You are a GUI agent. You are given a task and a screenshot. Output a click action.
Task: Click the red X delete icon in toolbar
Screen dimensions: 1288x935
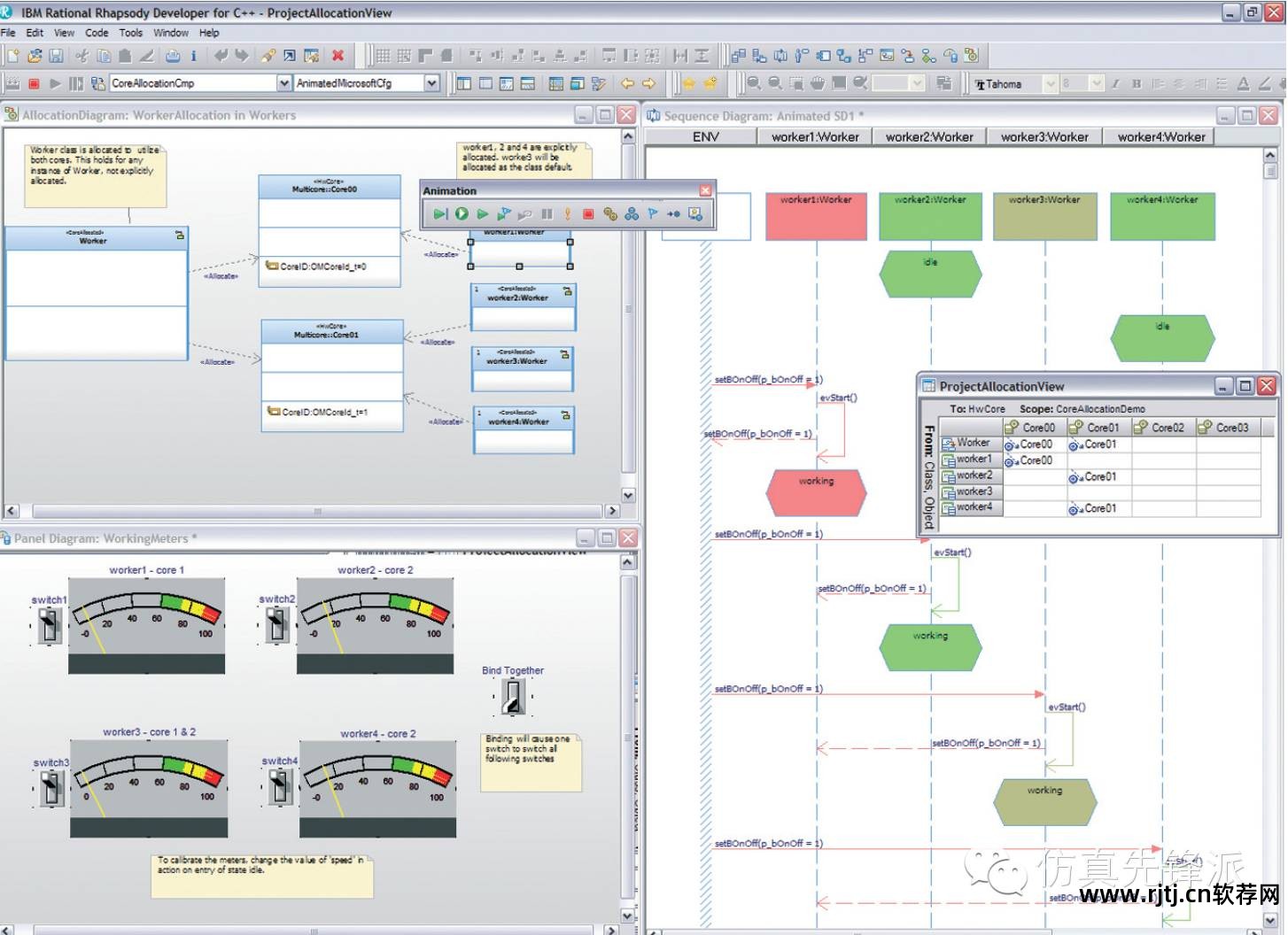click(338, 56)
